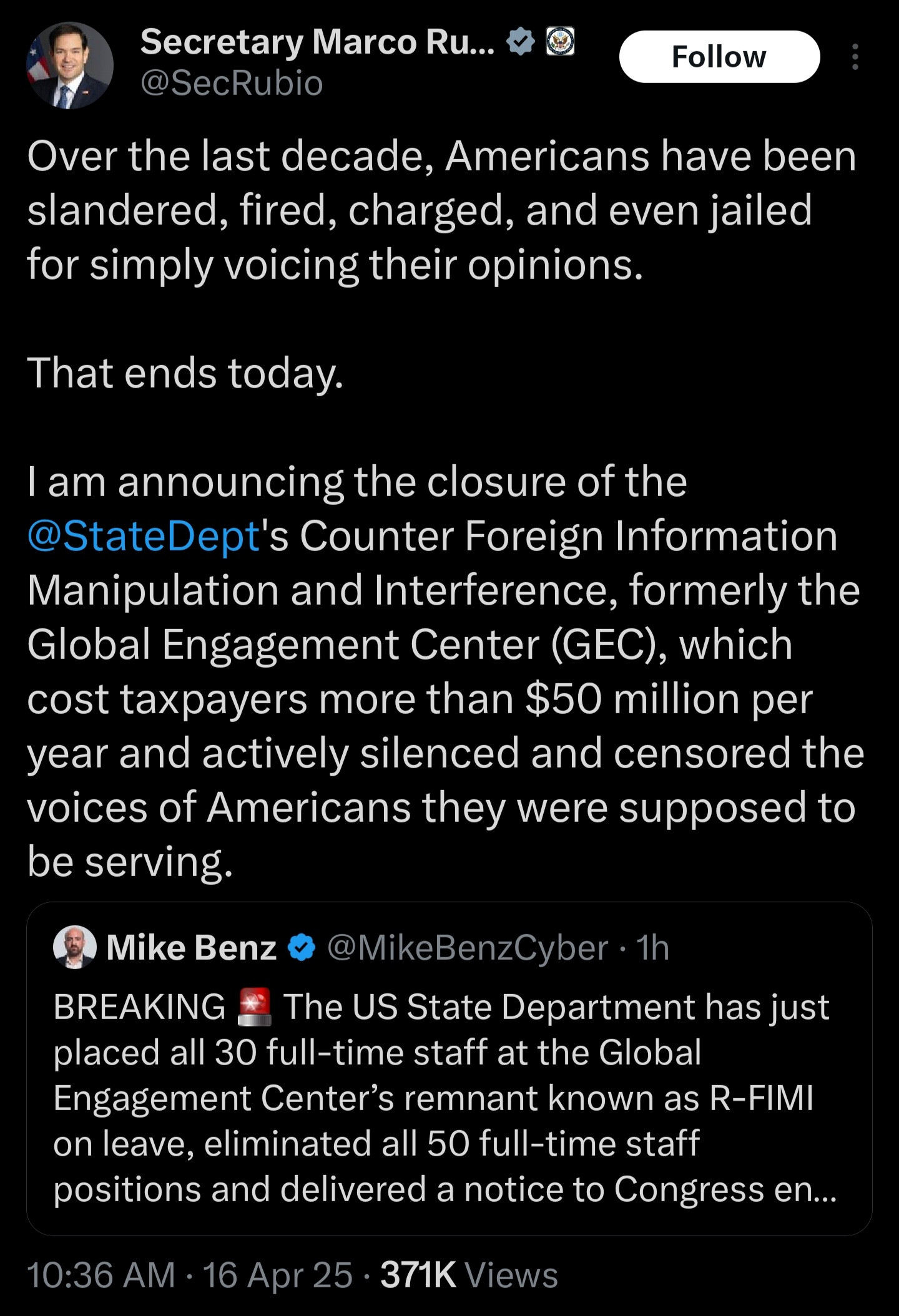The width and height of the screenshot is (899, 1316).
Task: Click the 10:36 AM post timestamp
Action: coord(101,1274)
